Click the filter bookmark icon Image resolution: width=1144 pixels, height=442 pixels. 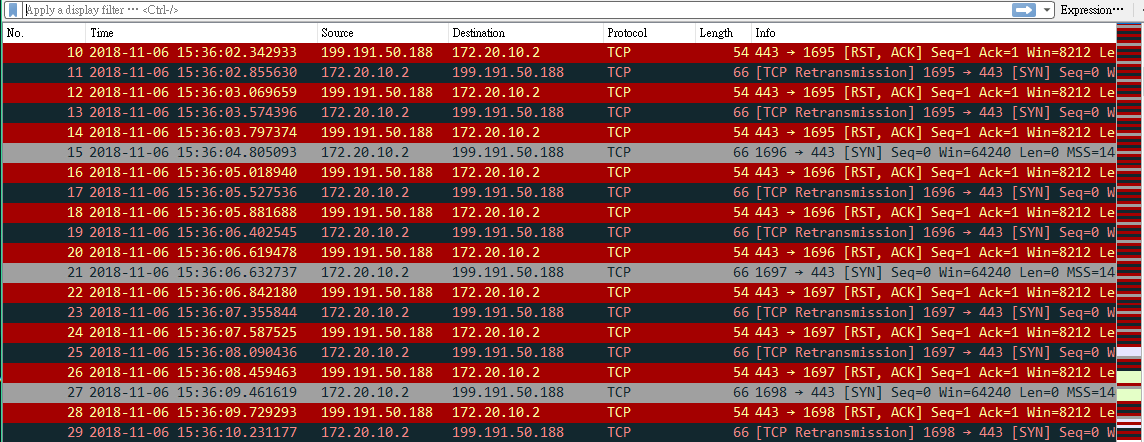point(12,10)
